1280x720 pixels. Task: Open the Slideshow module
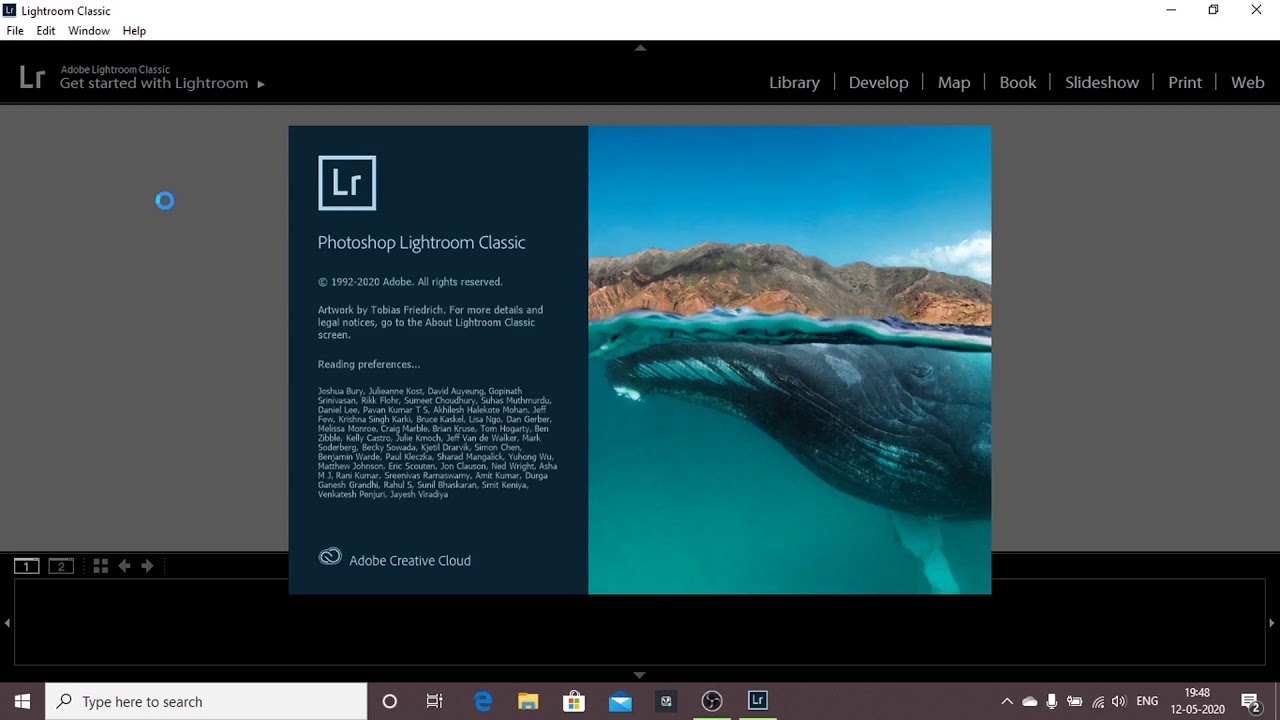[x=1101, y=83]
